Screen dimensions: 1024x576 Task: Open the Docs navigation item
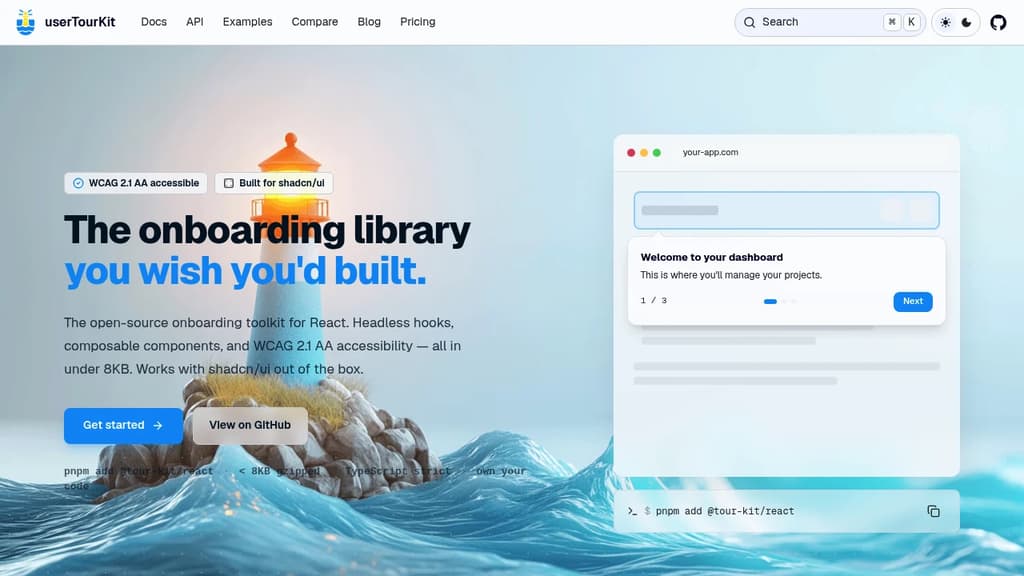[154, 21]
